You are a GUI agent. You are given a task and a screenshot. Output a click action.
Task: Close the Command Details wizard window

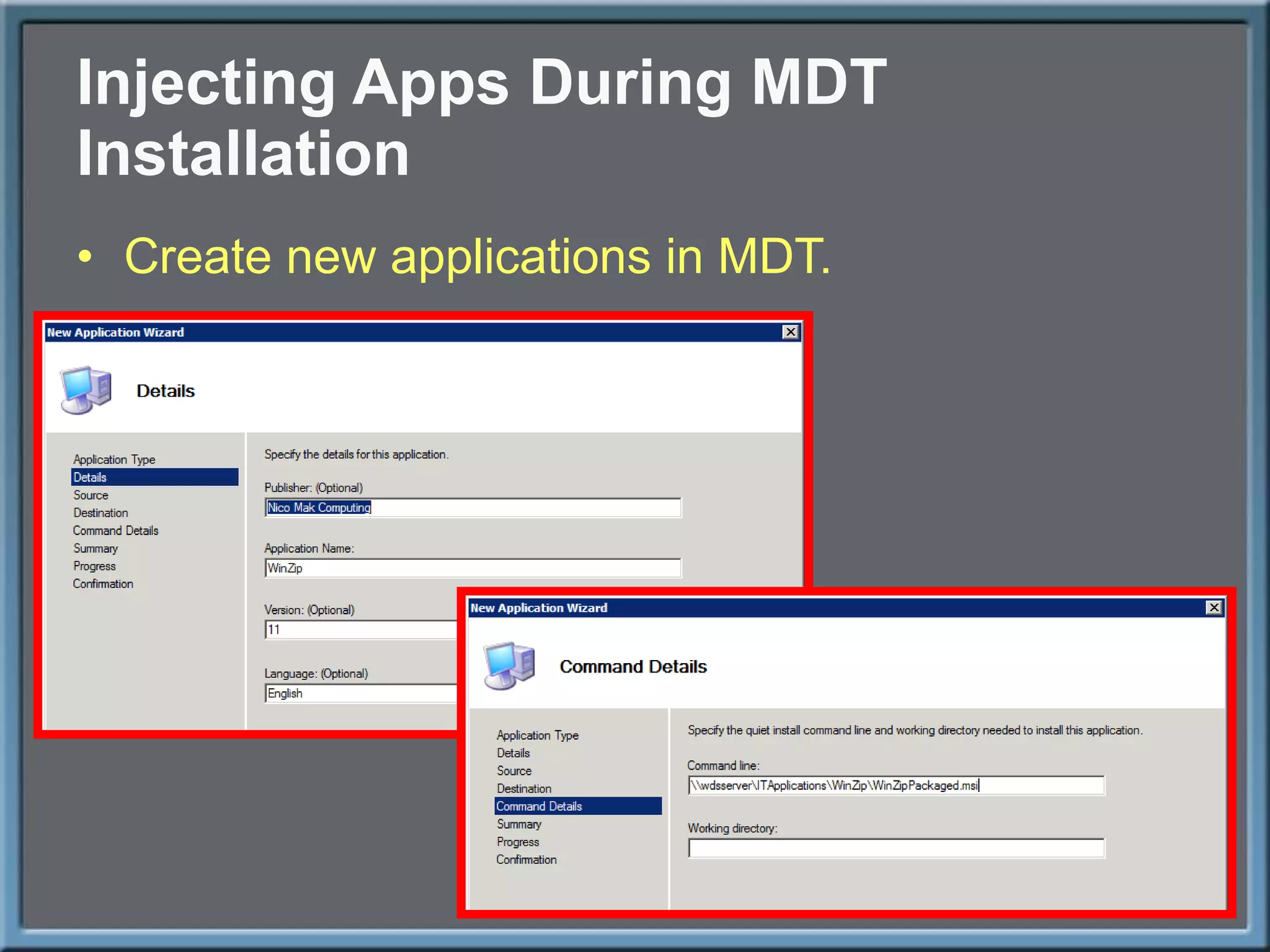pyautogui.click(x=1214, y=607)
